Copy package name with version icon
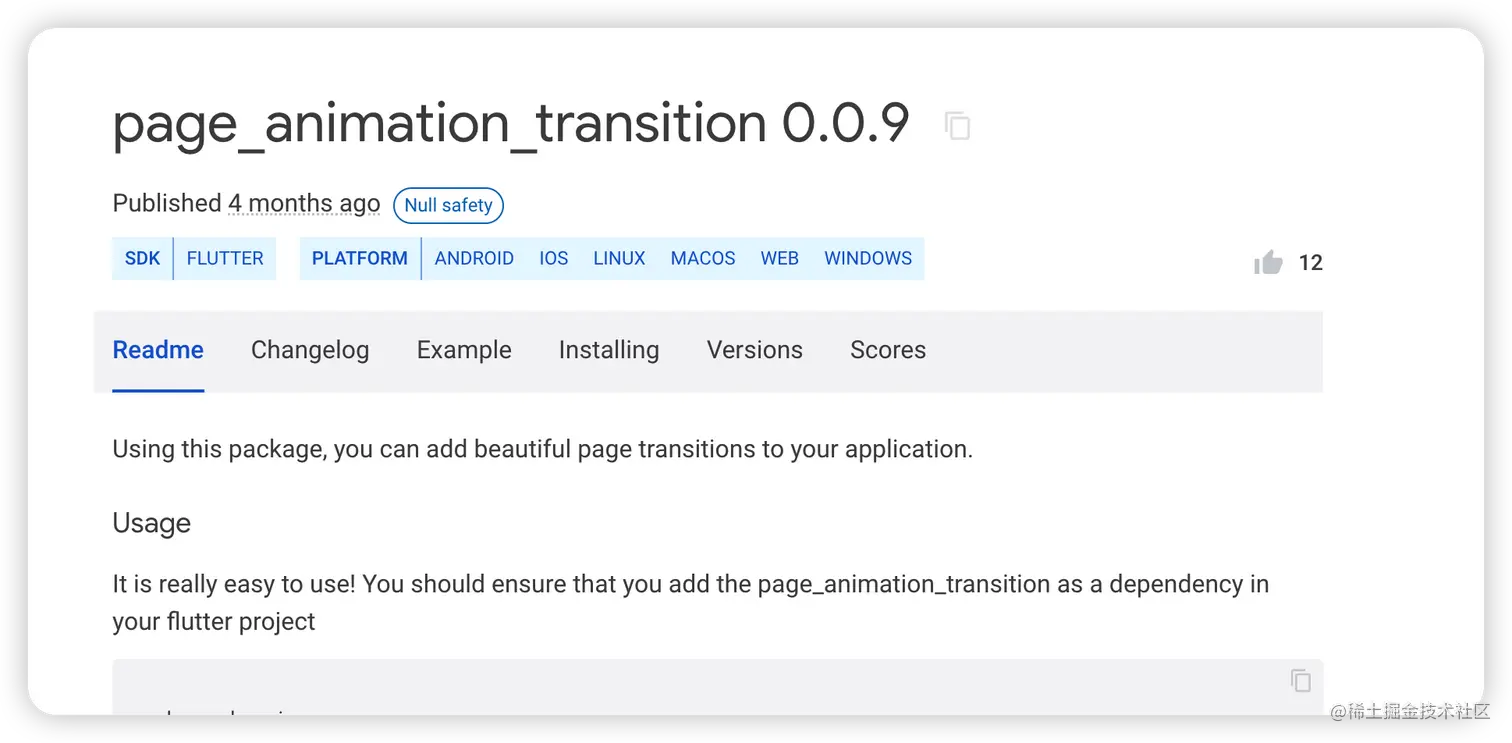 957,126
